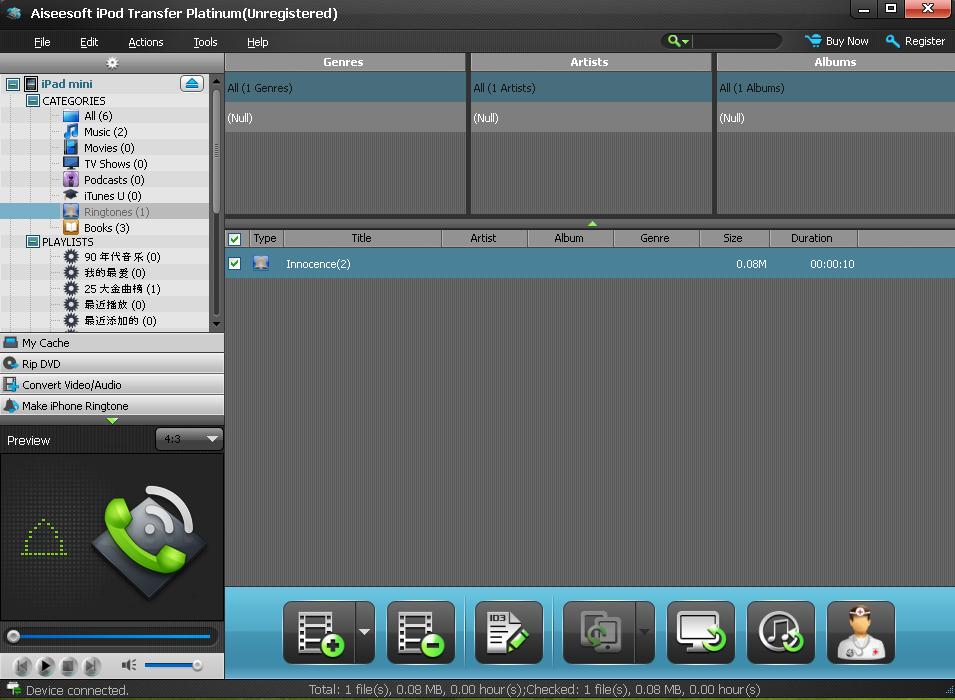
Task: Open the Tools menu
Action: [205, 42]
